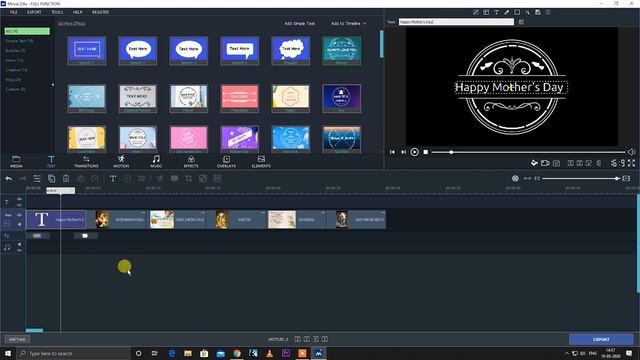Open the ELEMENTS tab
Image resolution: width=640 pixels, height=360 pixels.
coord(261,162)
